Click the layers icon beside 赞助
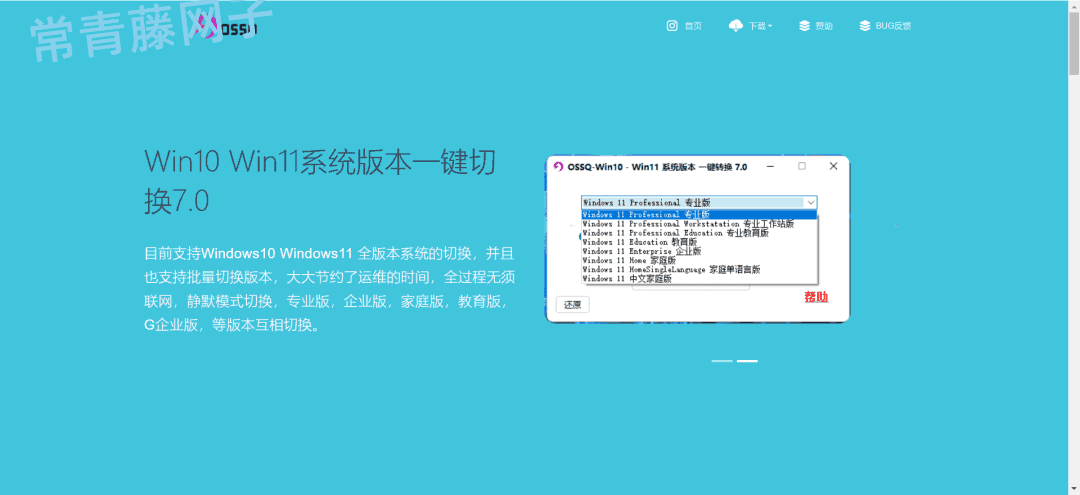 pyautogui.click(x=804, y=26)
